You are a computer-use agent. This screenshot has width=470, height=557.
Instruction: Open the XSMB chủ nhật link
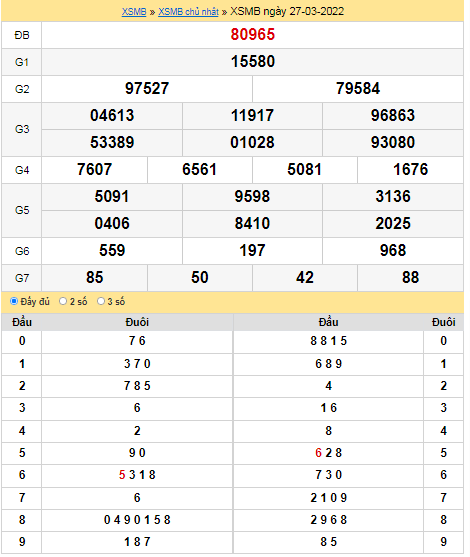(188, 12)
